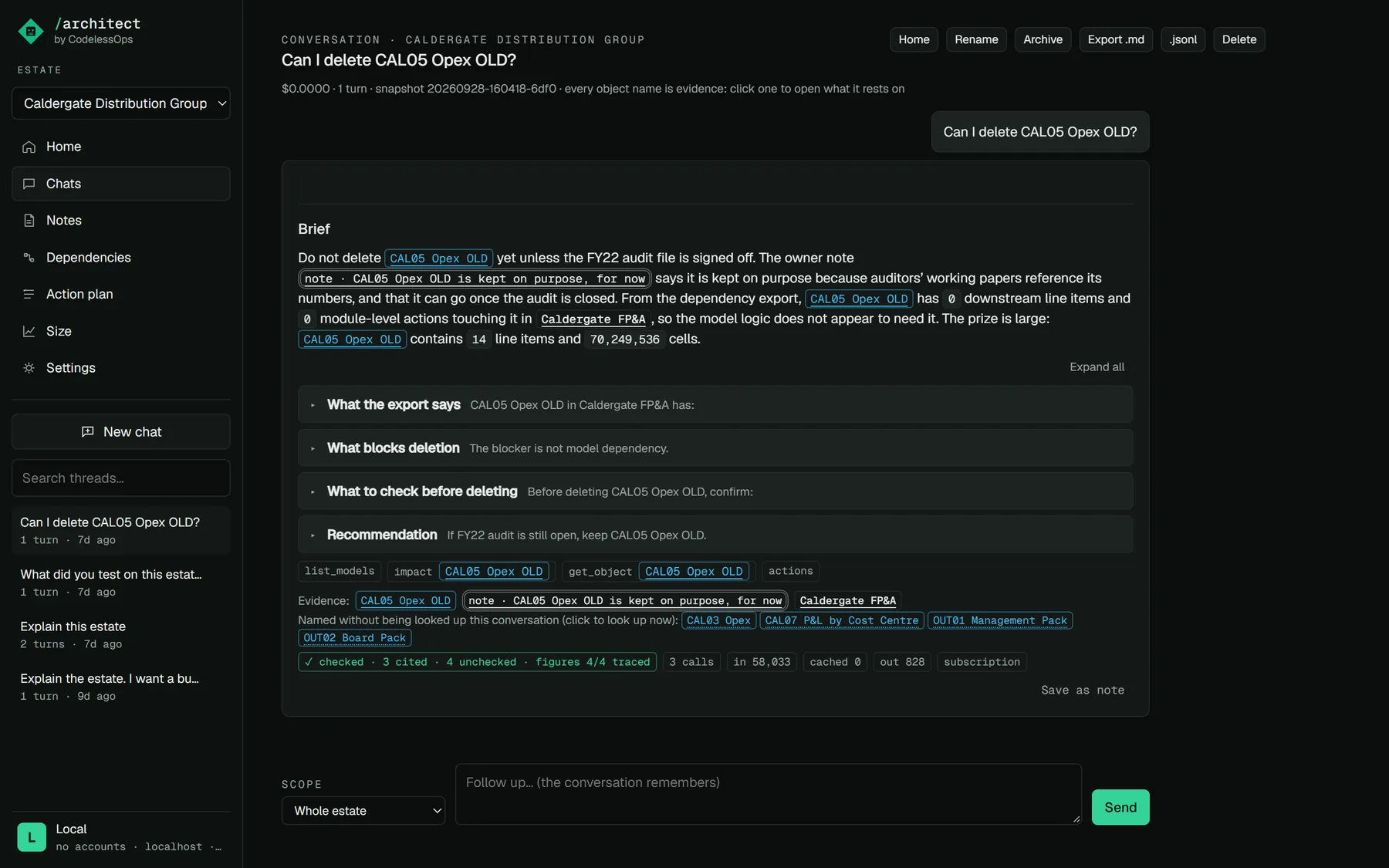This screenshot has width=1389, height=868.
Task: Click the Size chart icon
Action: [29, 331]
